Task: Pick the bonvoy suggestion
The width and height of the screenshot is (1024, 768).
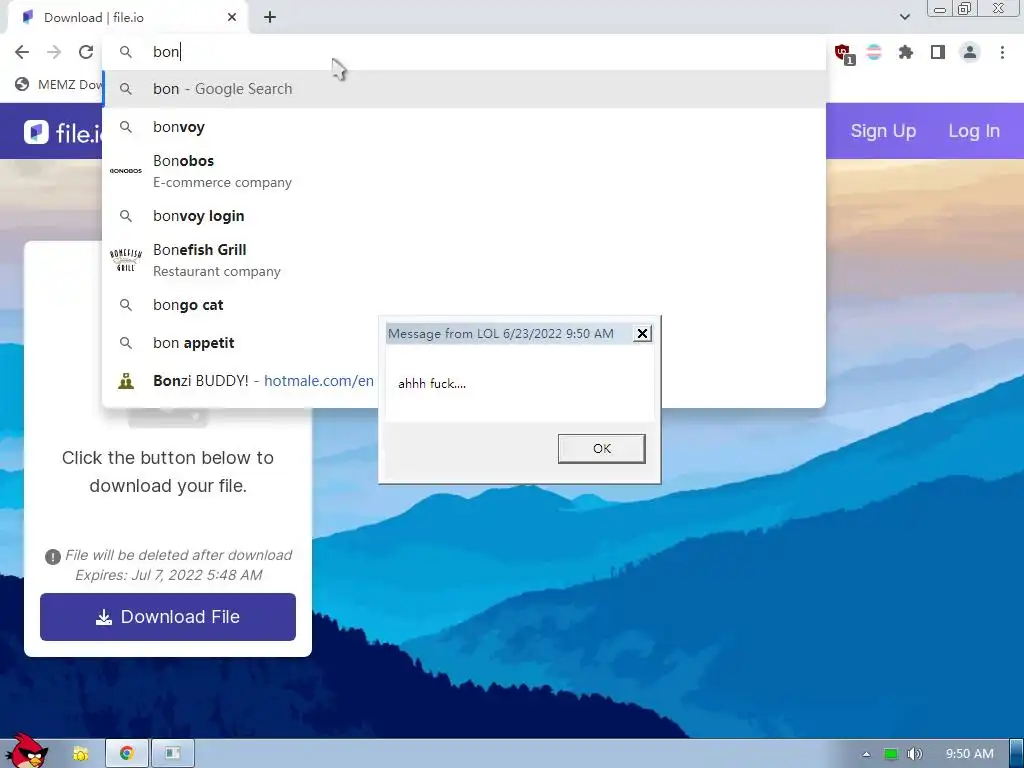Action: pyautogui.click(x=464, y=127)
